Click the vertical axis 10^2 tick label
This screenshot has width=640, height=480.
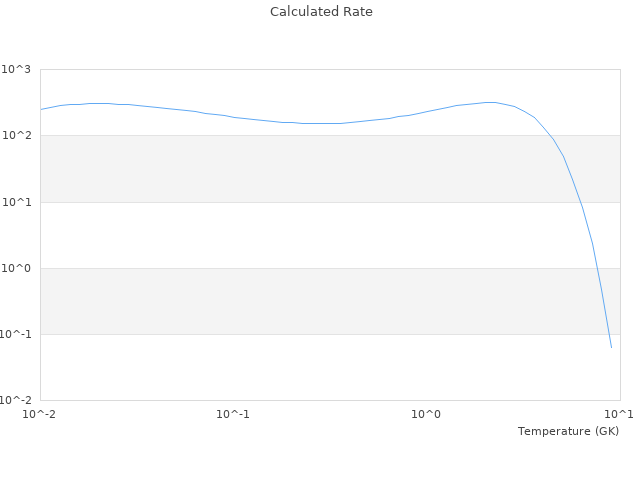click(16, 135)
